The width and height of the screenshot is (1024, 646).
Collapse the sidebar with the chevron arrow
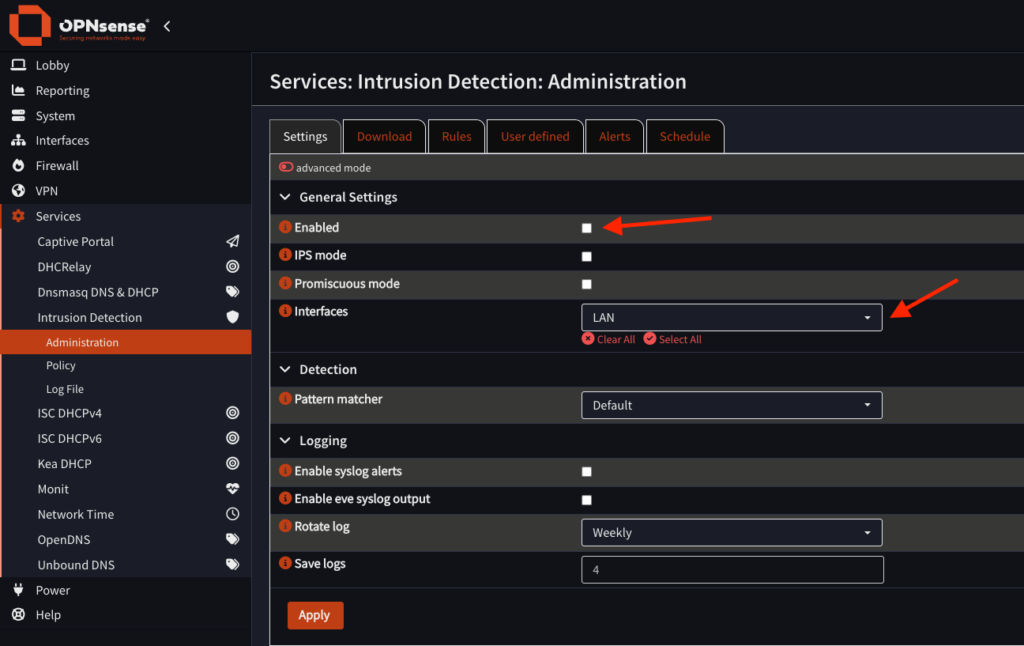[167, 26]
